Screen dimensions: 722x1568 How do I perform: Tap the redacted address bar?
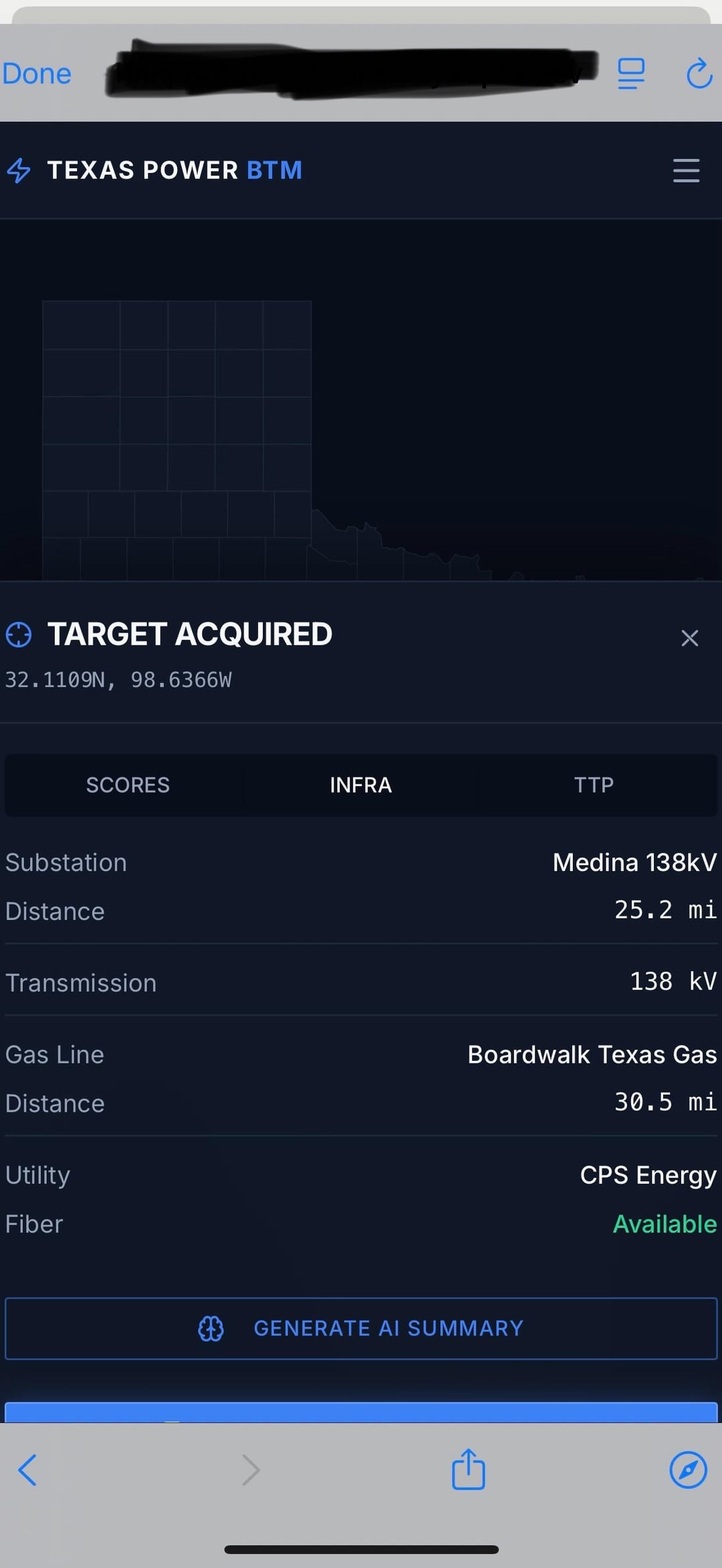[351, 69]
